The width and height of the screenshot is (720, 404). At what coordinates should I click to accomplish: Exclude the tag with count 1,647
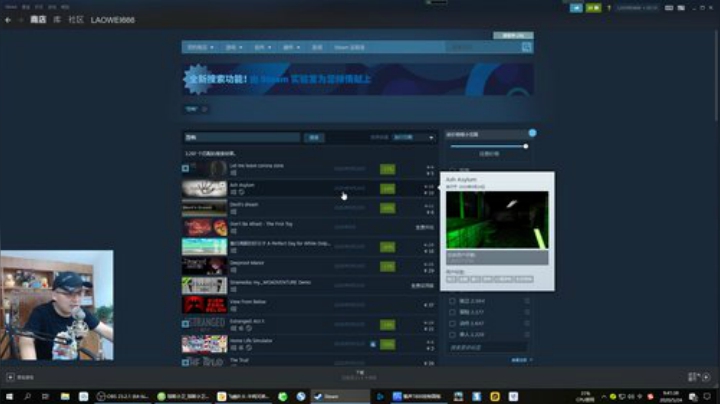(x=527, y=323)
